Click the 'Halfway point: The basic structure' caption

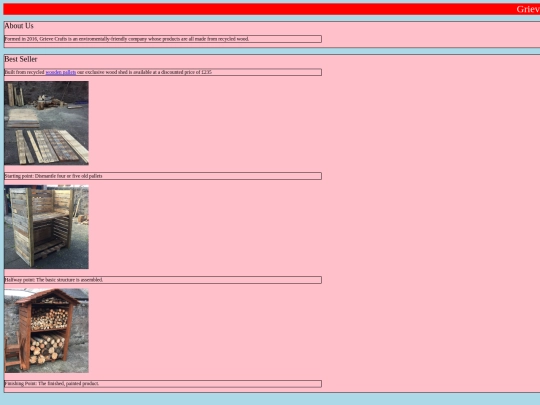click(x=163, y=280)
